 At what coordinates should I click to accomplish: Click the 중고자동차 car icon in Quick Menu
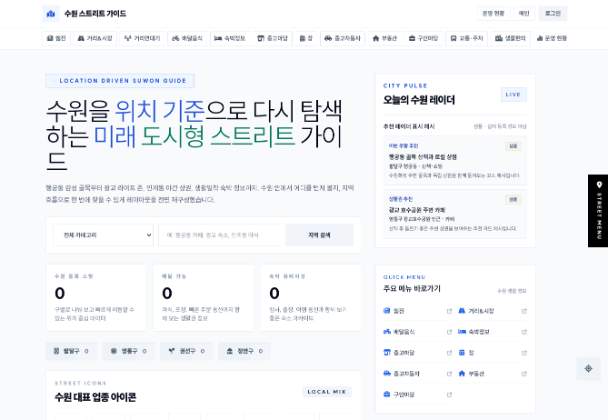tap(387, 373)
